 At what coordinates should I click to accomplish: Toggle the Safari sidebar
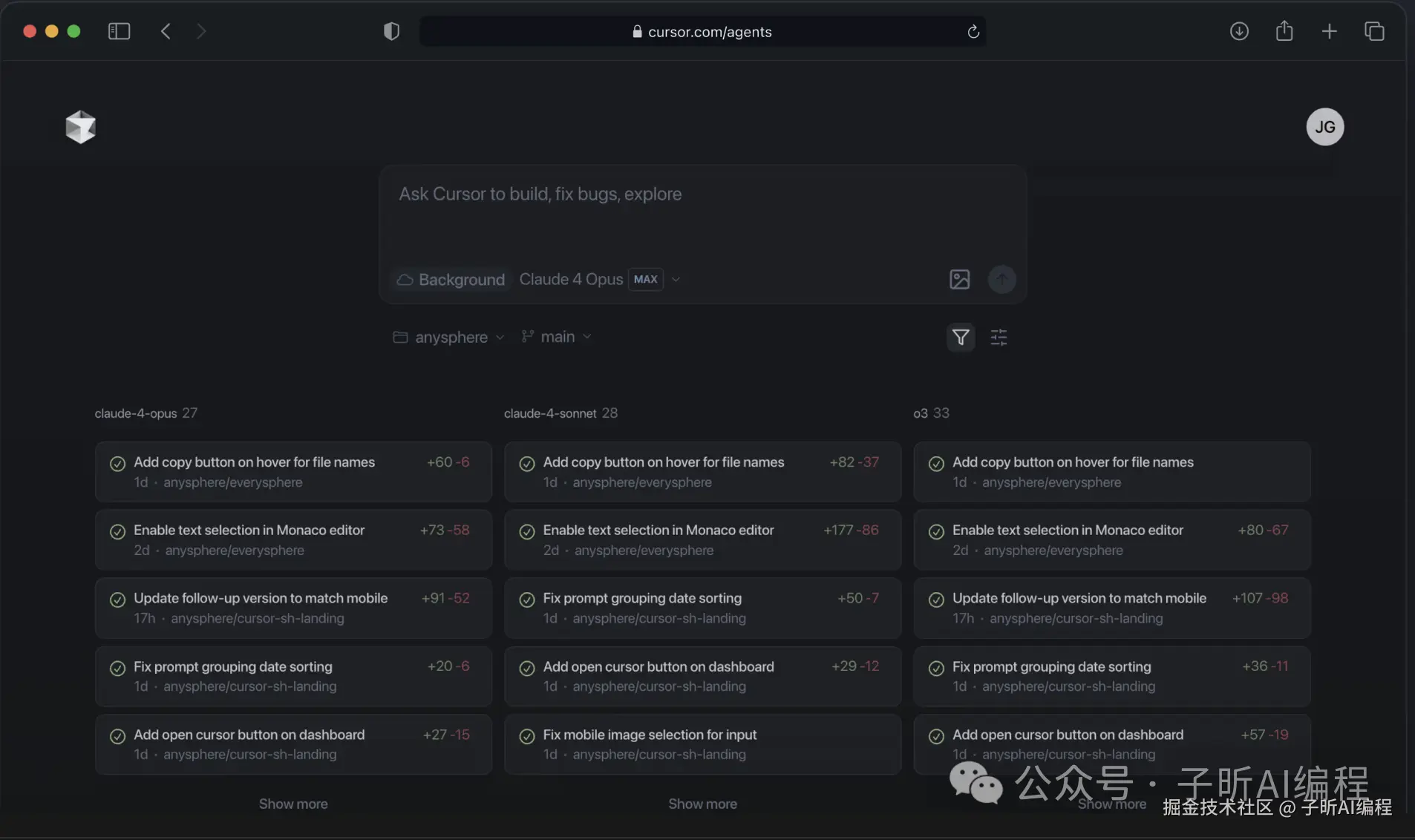point(119,31)
